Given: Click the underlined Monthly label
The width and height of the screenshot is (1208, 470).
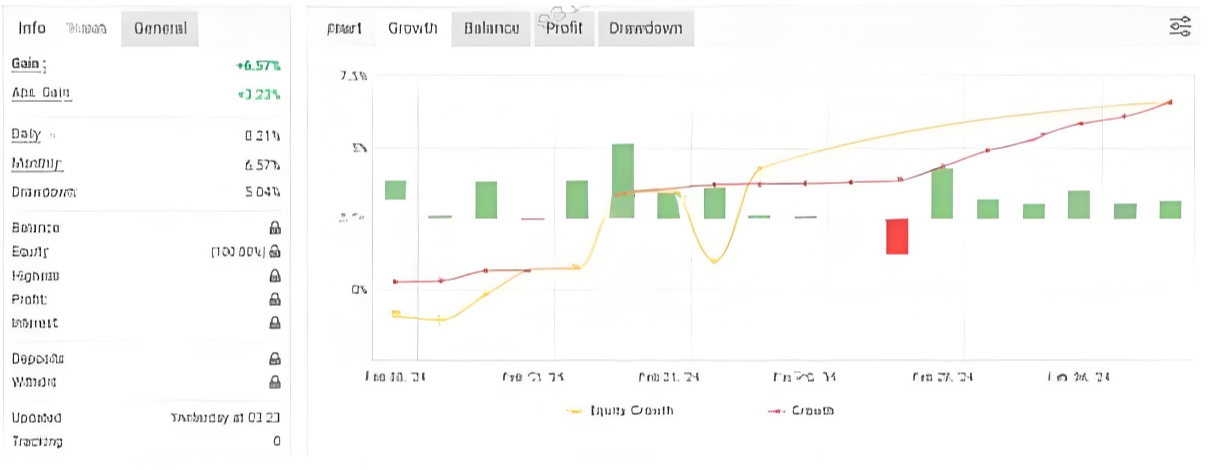Looking at the screenshot, I should 36,163.
